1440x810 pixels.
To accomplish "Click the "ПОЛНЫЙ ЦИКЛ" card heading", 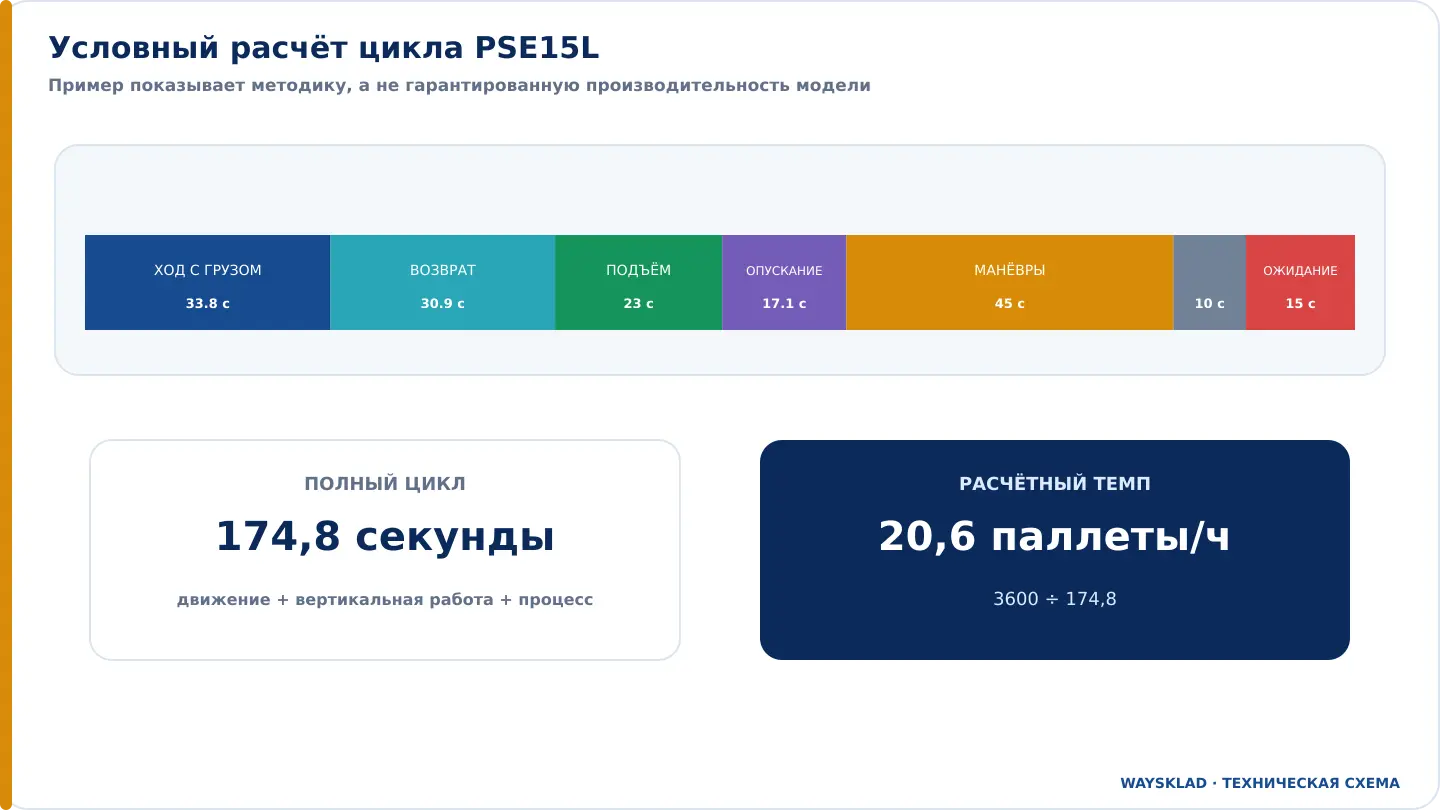I will pyautogui.click(x=385, y=484).
